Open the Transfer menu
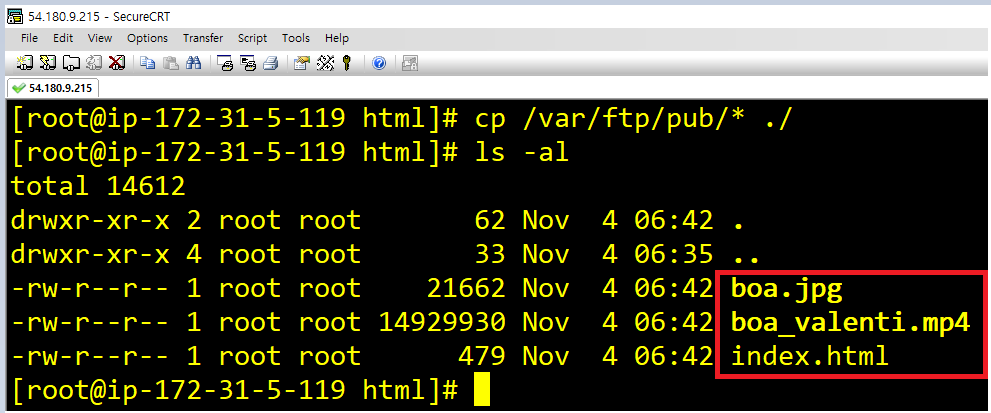991x413 pixels. [x=203, y=38]
